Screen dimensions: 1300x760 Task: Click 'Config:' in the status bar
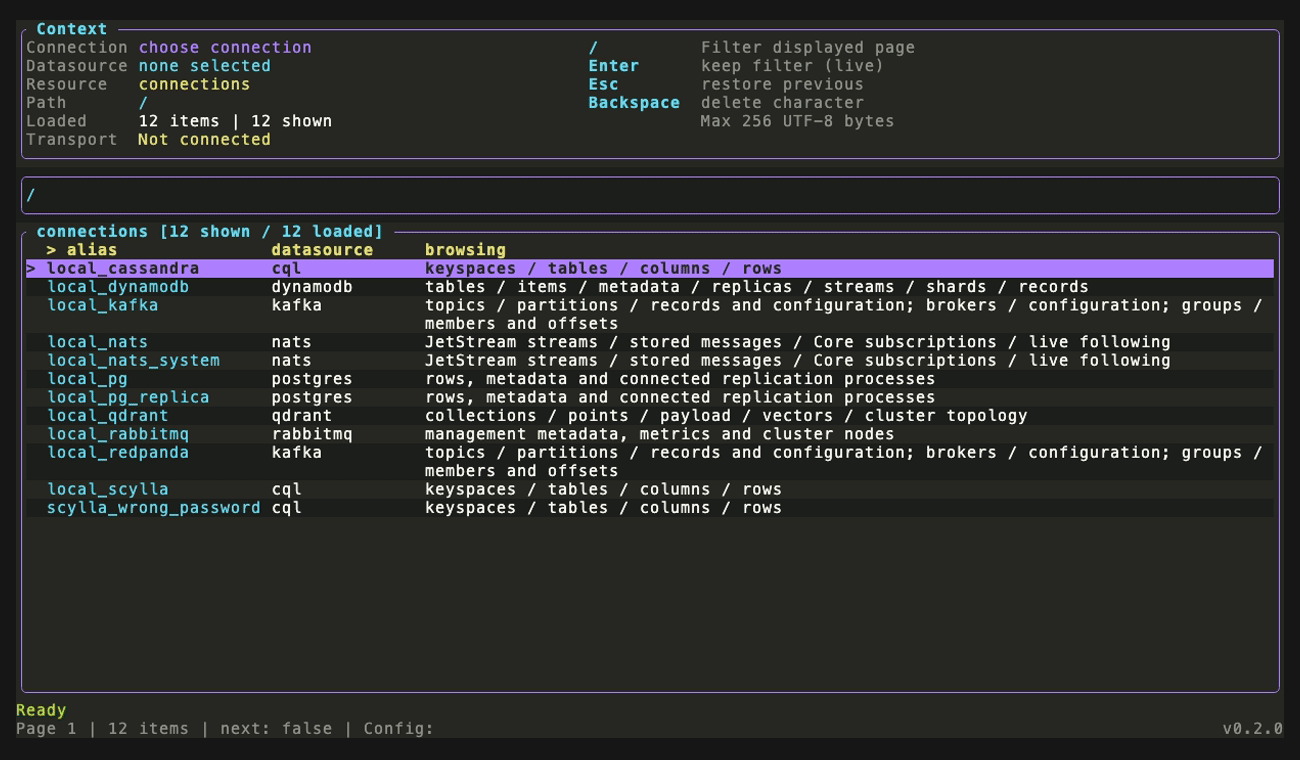coord(399,729)
